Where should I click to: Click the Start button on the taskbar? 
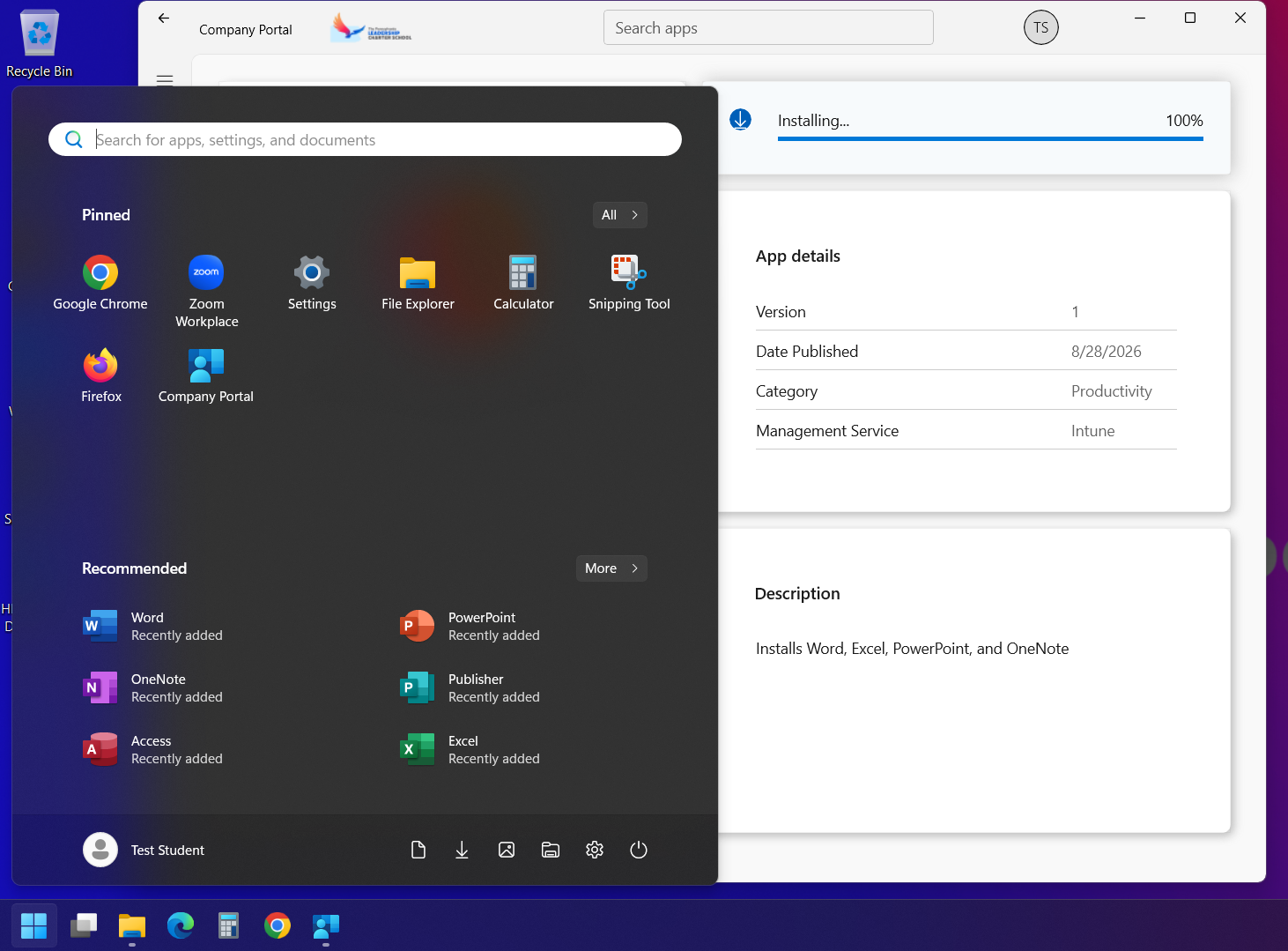33,925
